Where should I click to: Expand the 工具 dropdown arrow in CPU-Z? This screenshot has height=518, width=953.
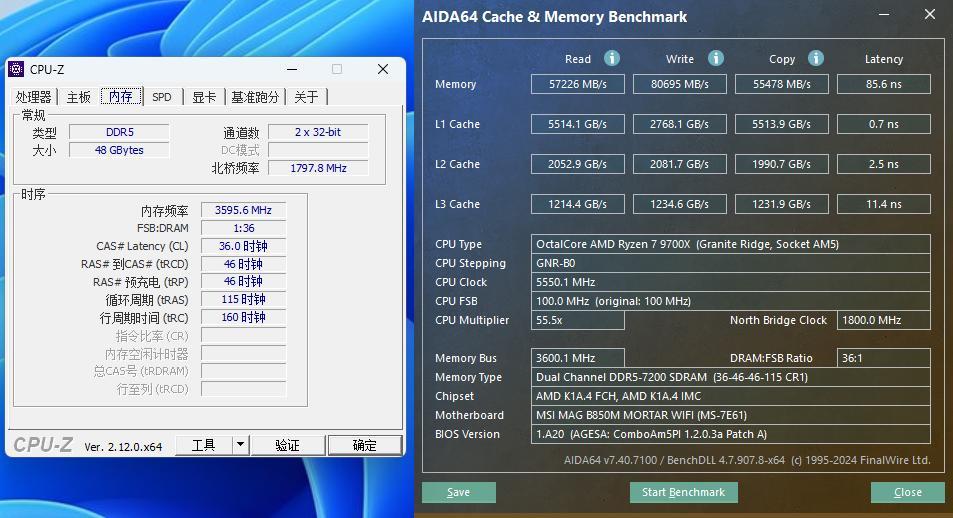pos(241,445)
